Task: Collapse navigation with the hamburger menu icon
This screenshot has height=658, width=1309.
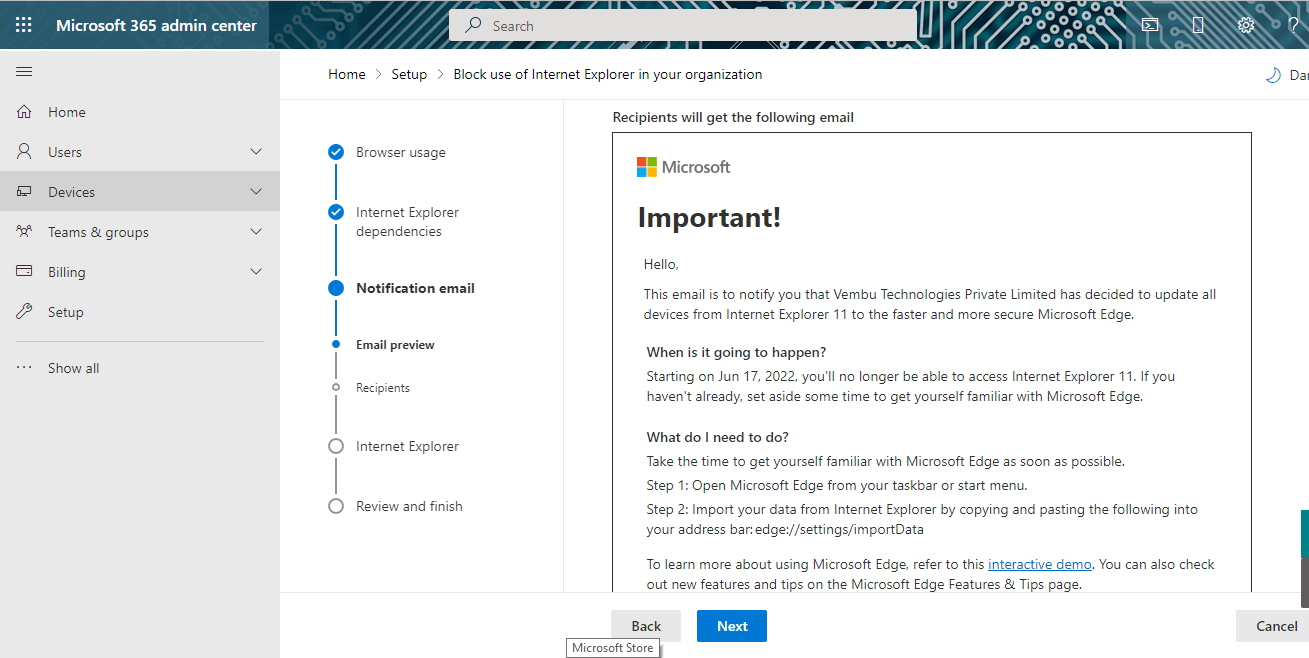Action: [24, 72]
